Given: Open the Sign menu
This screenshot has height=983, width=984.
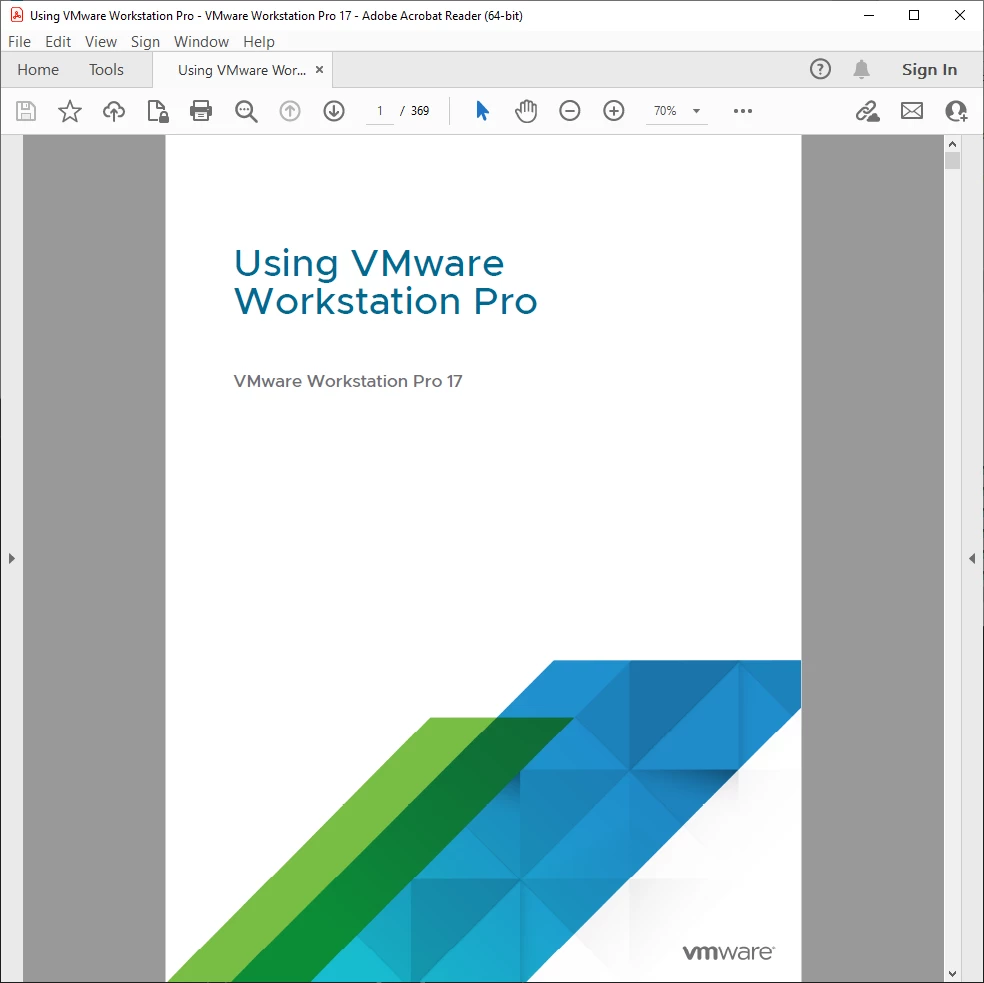Looking at the screenshot, I should [x=145, y=41].
